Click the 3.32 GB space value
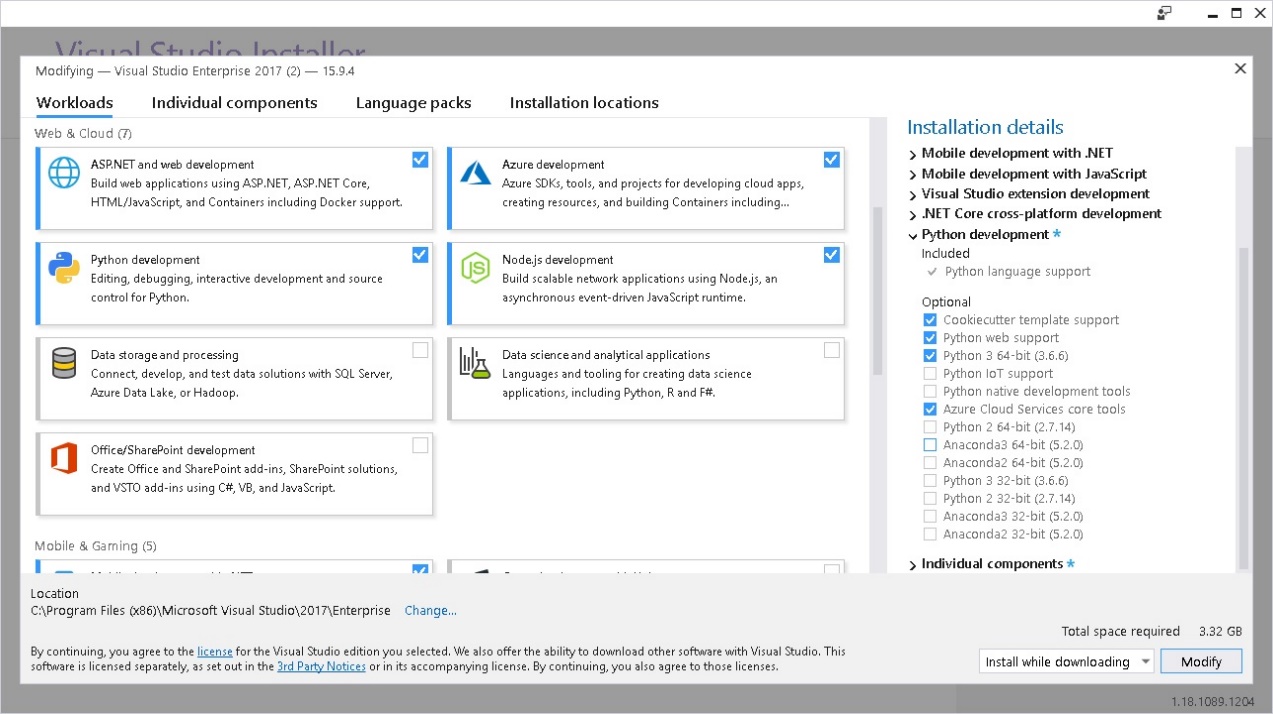The width and height of the screenshot is (1273, 714). (x=1220, y=632)
